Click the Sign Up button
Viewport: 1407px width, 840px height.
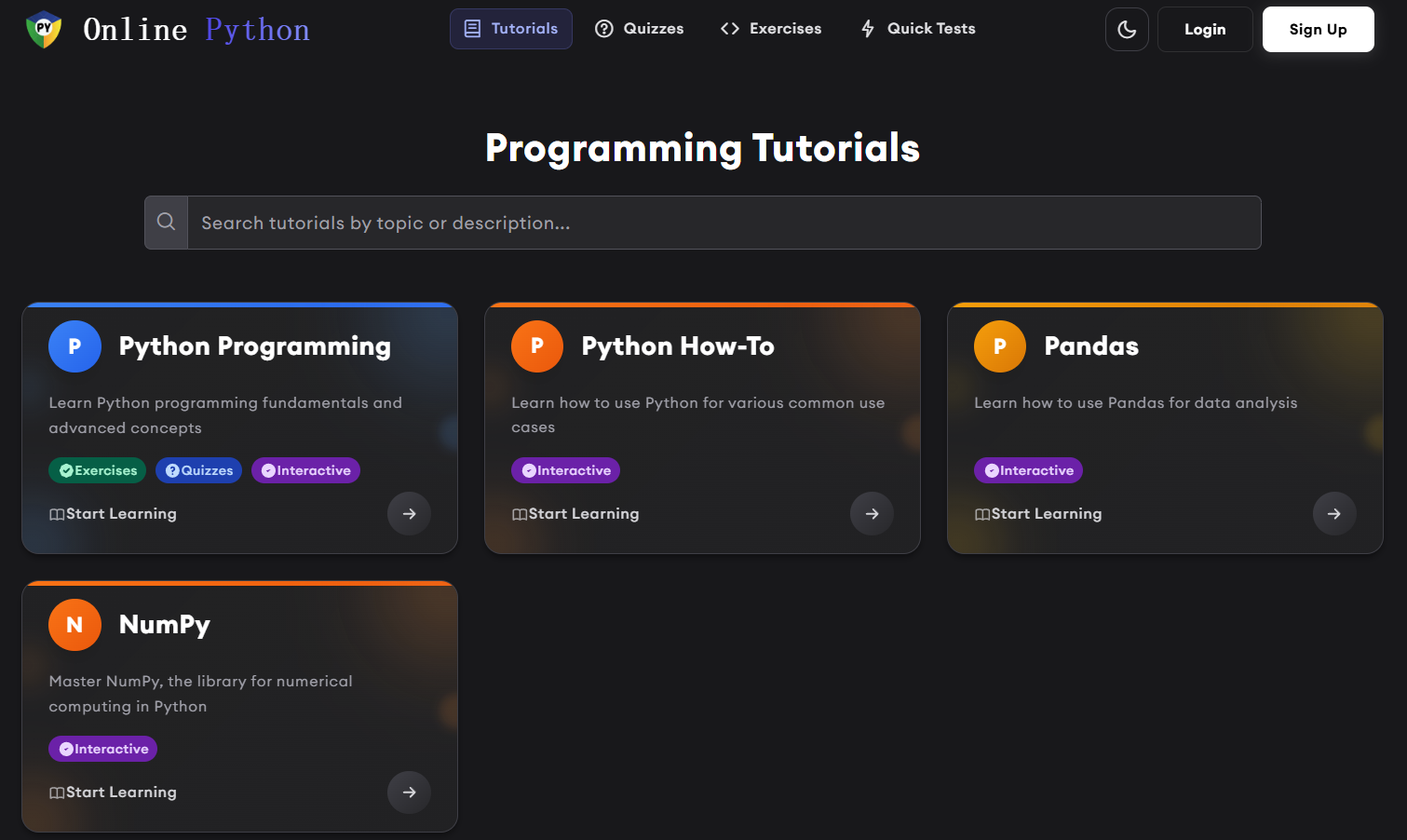tap(1318, 29)
